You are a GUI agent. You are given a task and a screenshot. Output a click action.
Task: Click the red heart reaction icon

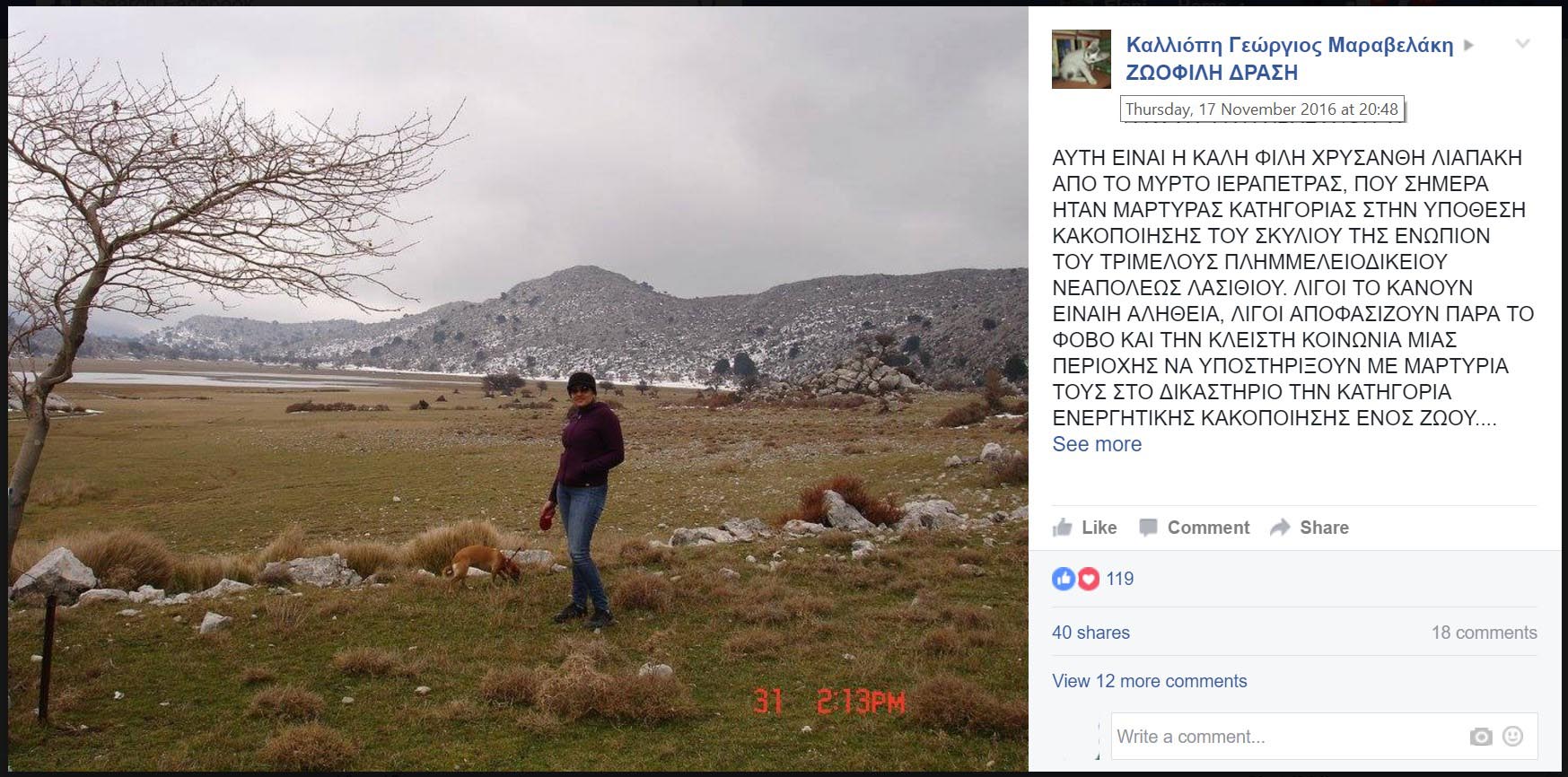click(1088, 579)
